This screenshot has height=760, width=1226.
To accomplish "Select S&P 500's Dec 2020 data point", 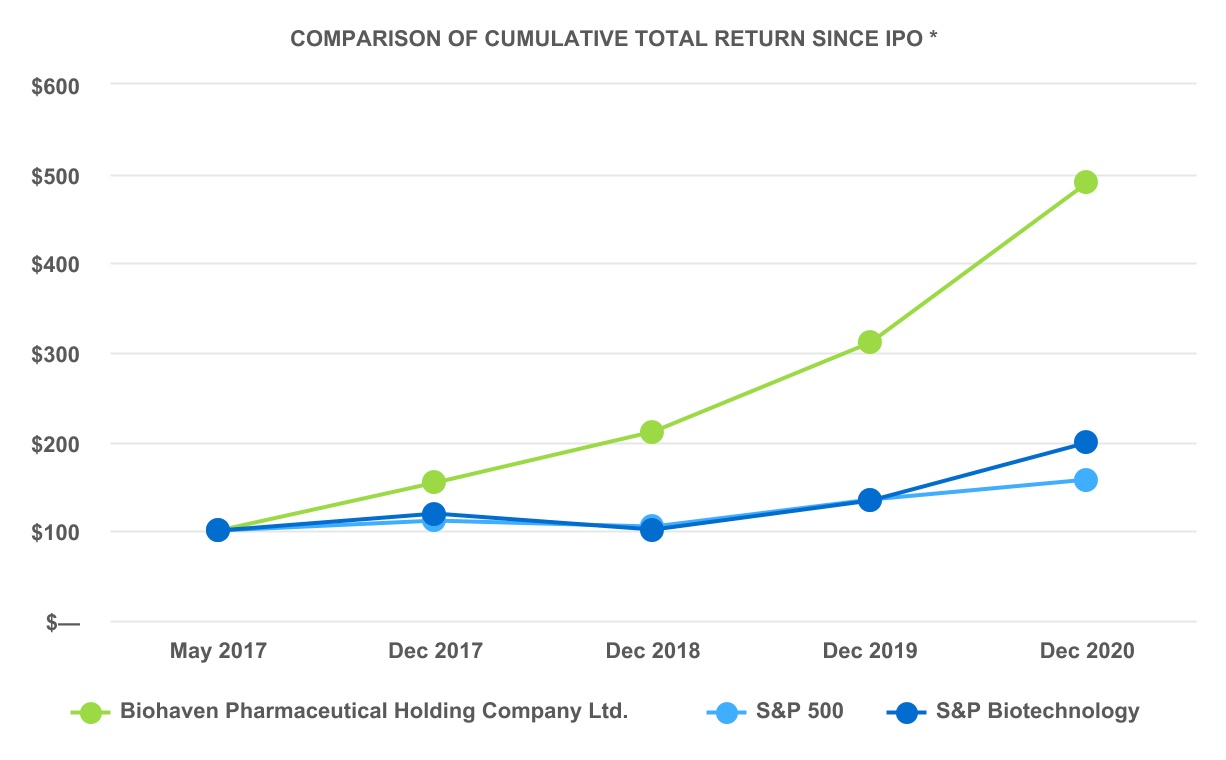I will [x=1085, y=480].
